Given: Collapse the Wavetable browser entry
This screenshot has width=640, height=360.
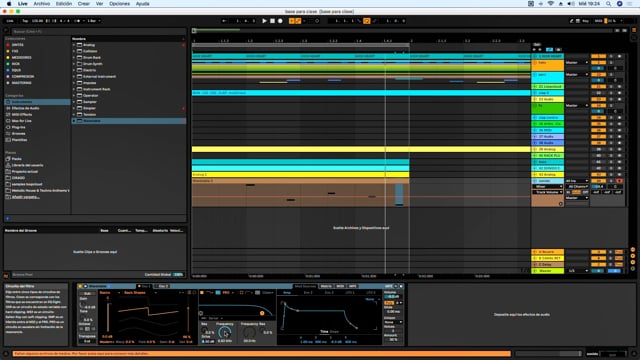Looking at the screenshot, I should (74, 121).
